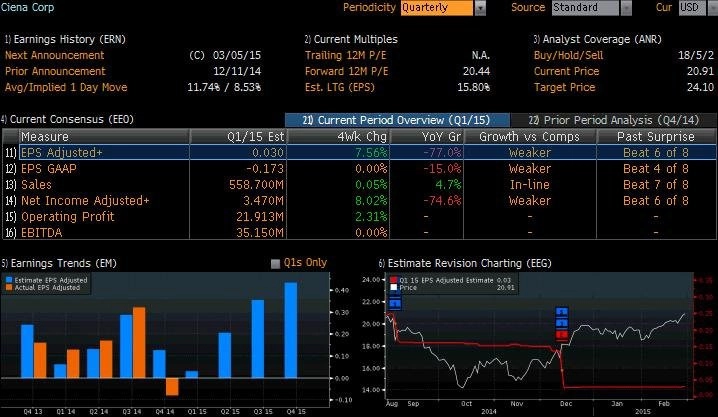Click Avg/Implied 1 Day Move label
Screen dimensions: 718x417
(x=66, y=87)
